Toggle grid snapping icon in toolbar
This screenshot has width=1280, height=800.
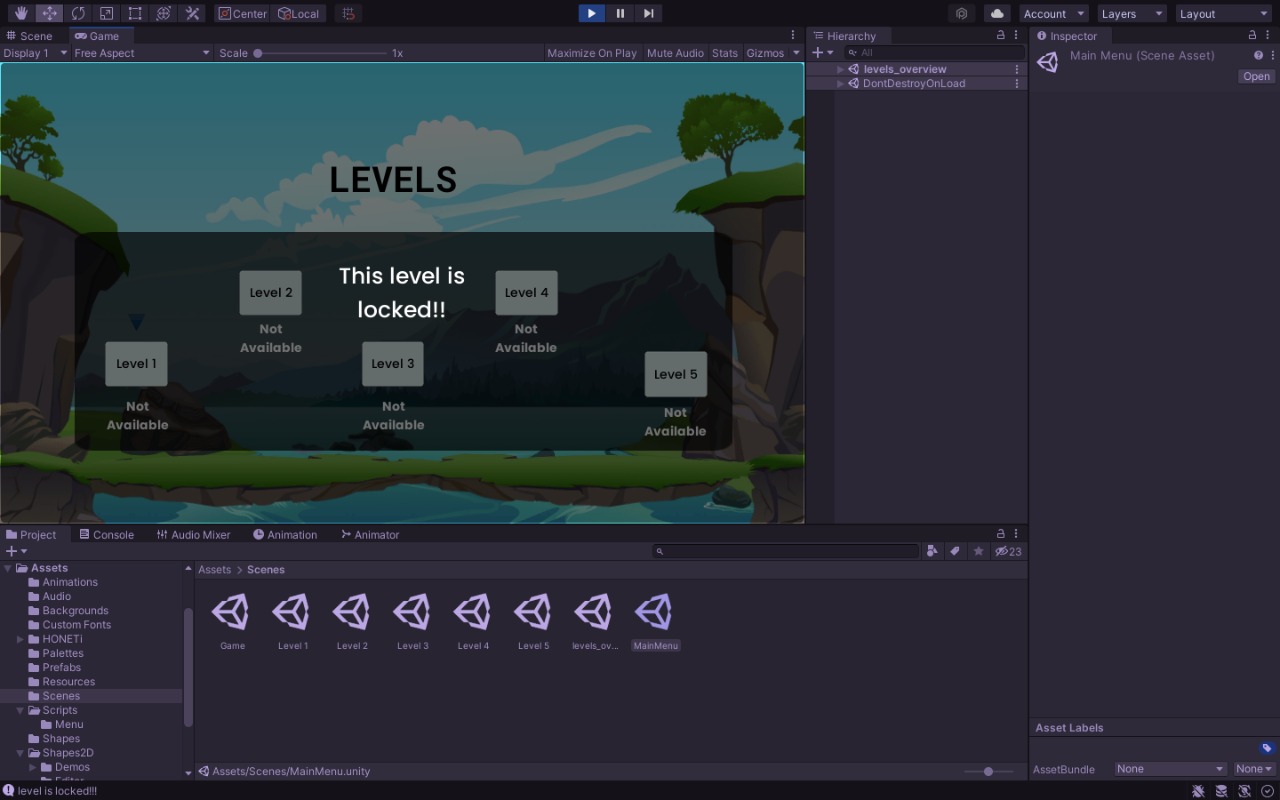click(348, 13)
